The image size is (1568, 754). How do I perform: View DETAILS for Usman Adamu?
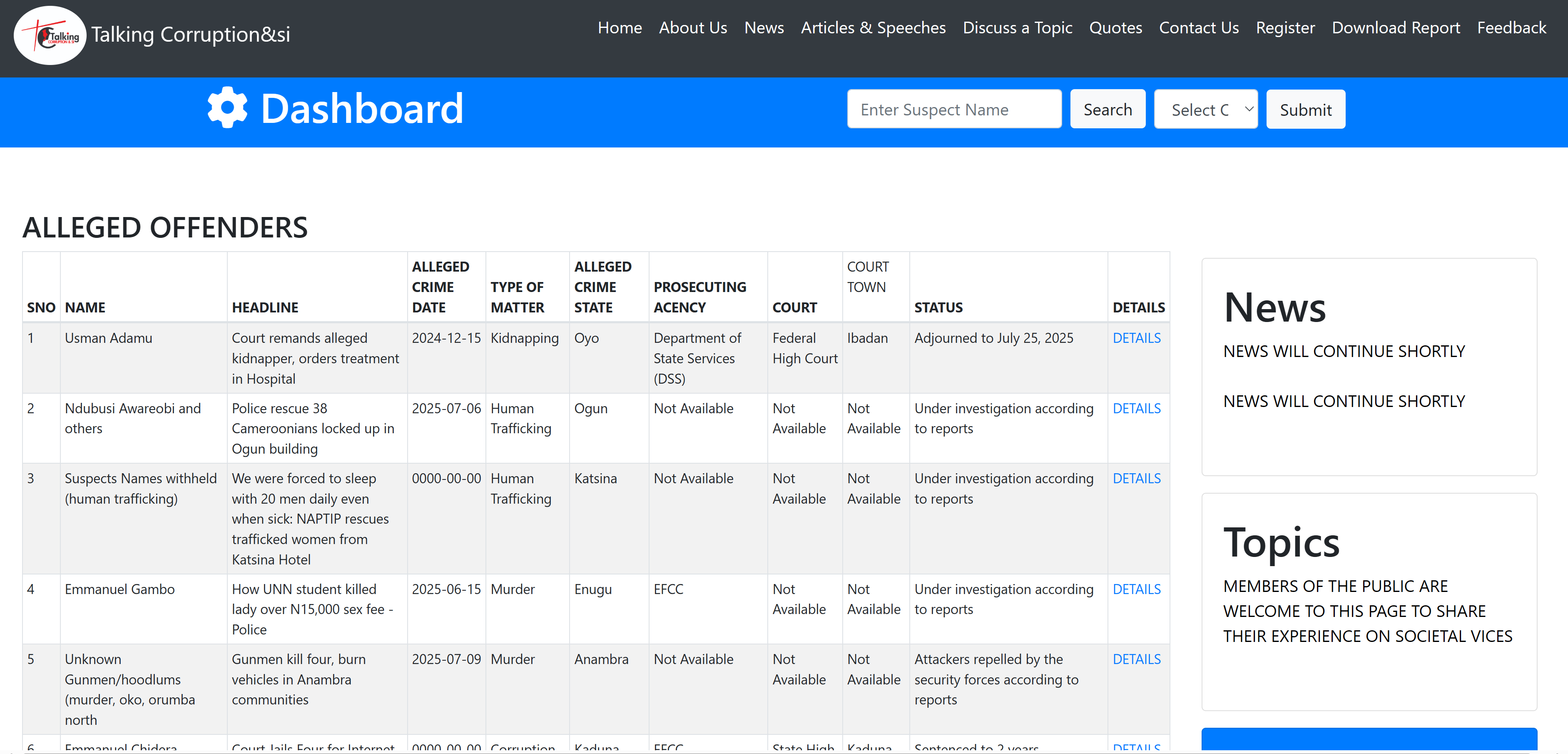click(x=1136, y=338)
